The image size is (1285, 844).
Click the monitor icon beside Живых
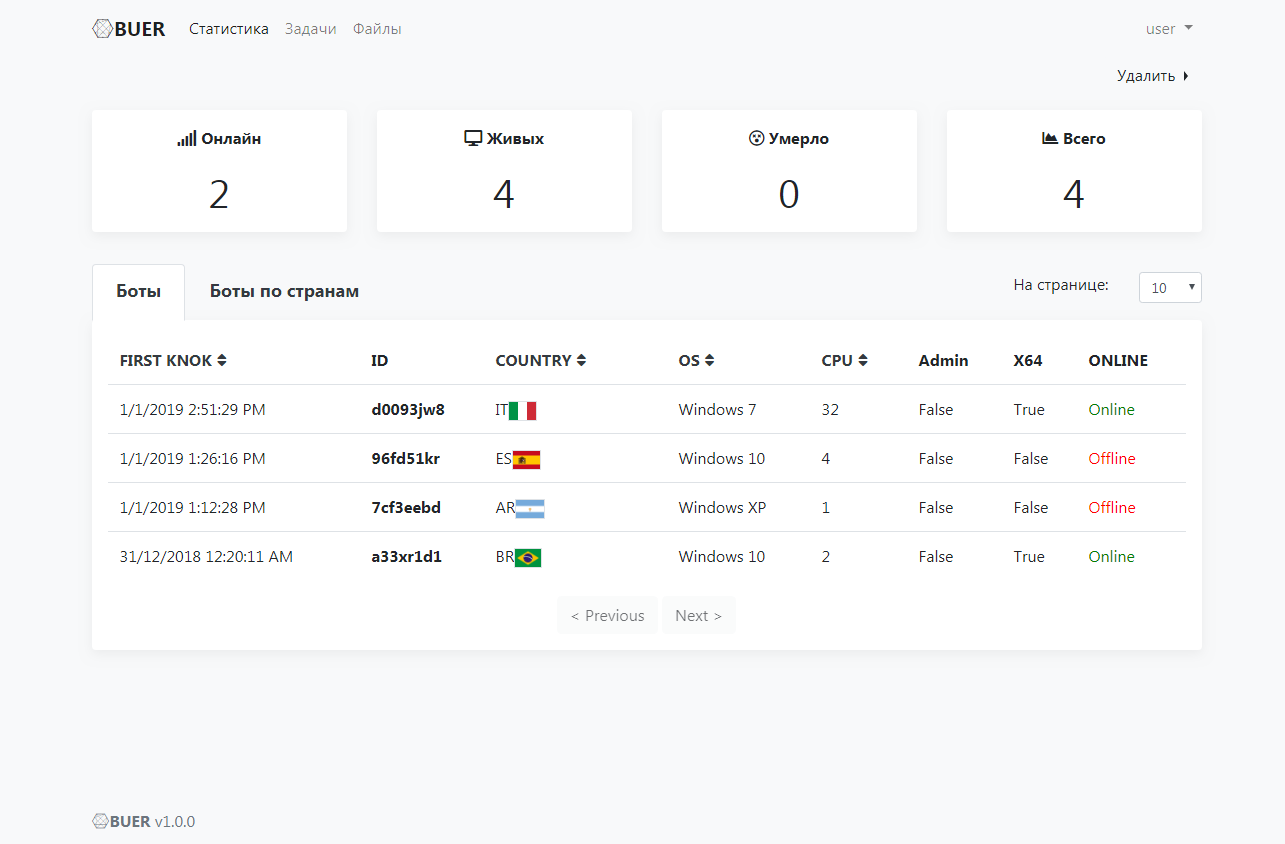474,139
